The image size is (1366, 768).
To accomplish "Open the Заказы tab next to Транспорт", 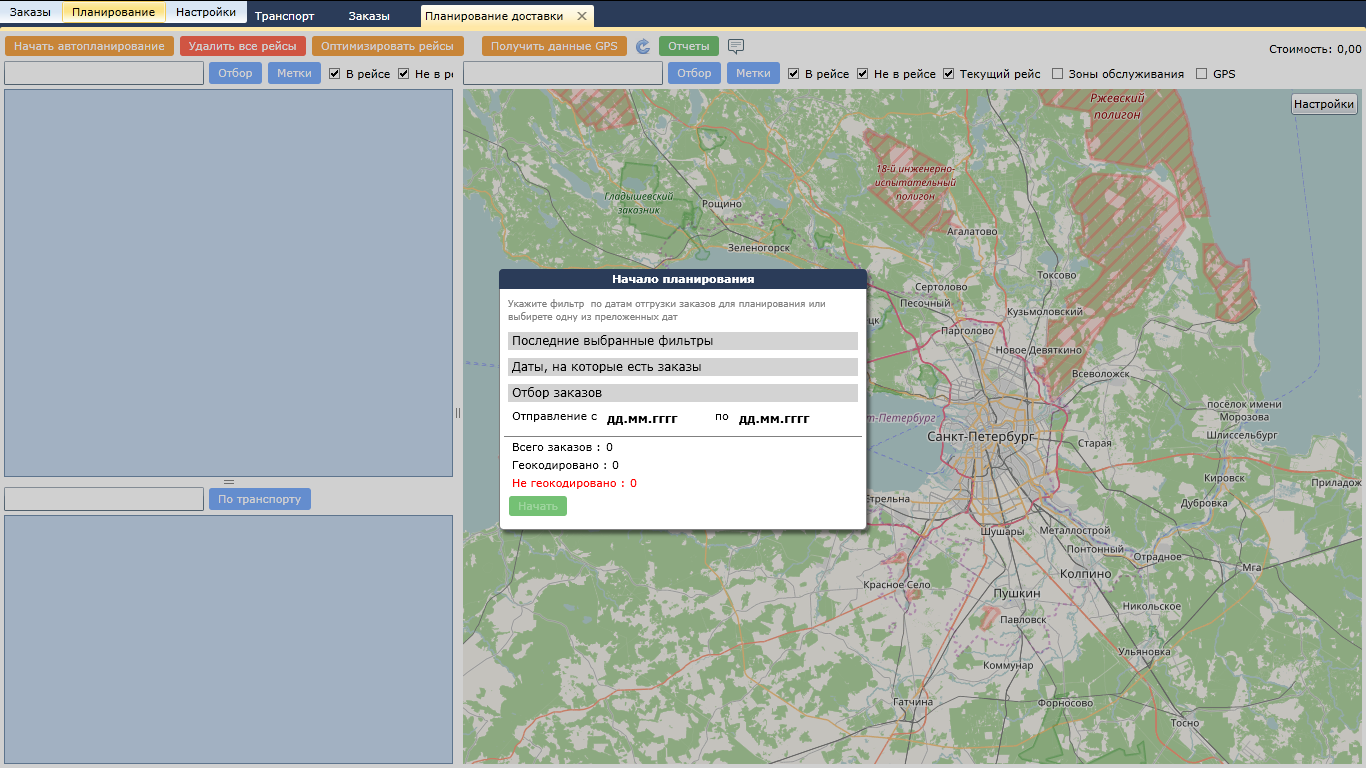I will (x=370, y=16).
